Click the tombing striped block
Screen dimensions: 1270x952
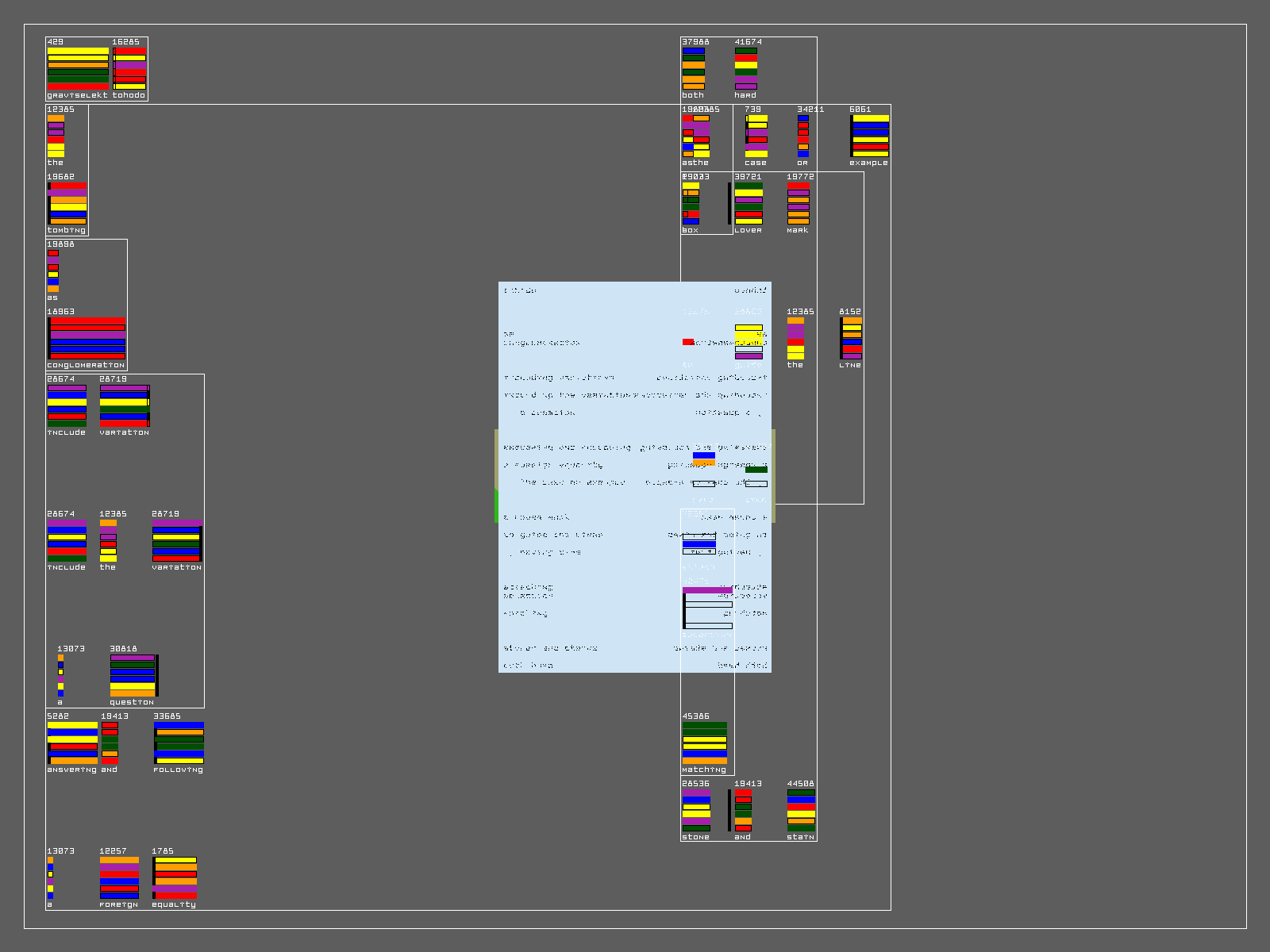(x=67, y=203)
